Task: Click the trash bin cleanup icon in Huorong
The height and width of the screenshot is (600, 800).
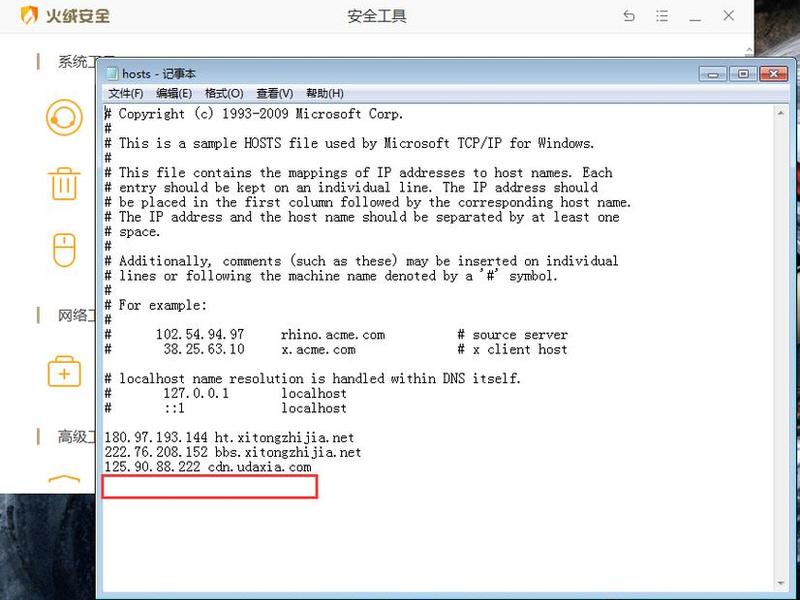Action: click(x=64, y=184)
